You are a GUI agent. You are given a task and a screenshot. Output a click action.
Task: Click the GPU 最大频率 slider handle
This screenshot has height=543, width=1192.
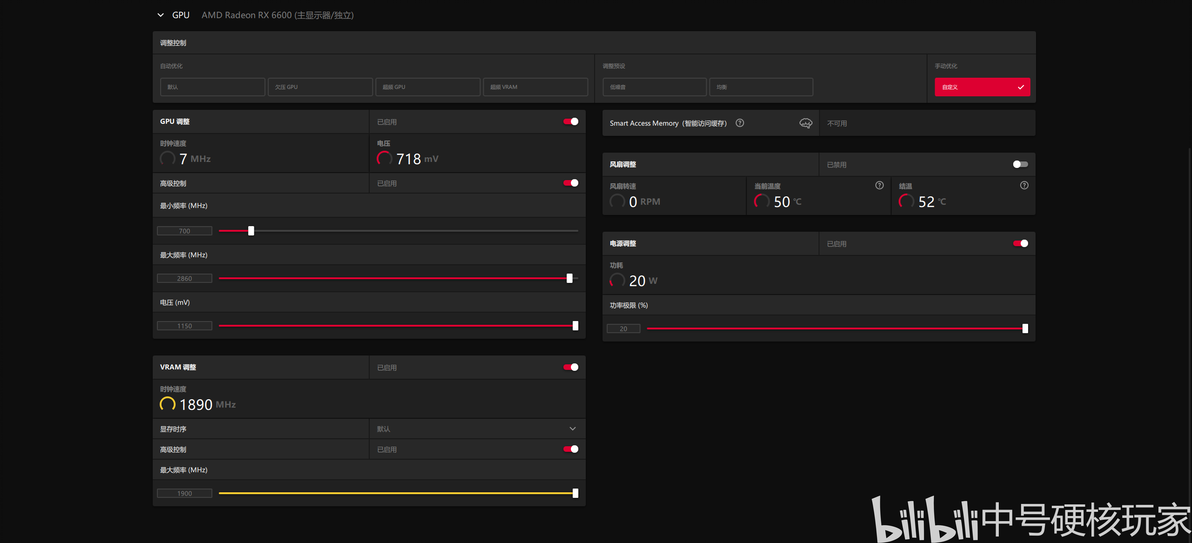pos(569,278)
